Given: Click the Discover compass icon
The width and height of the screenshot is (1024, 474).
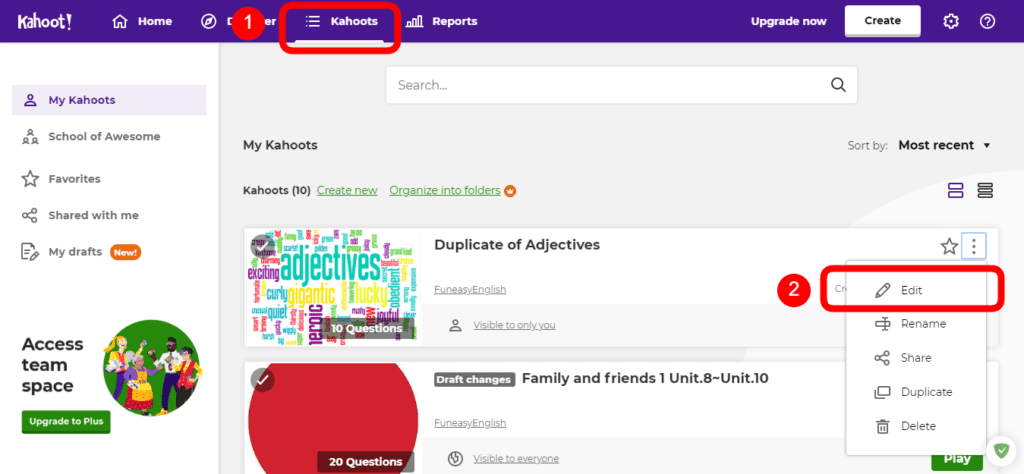Looking at the screenshot, I should [x=208, y=22].
